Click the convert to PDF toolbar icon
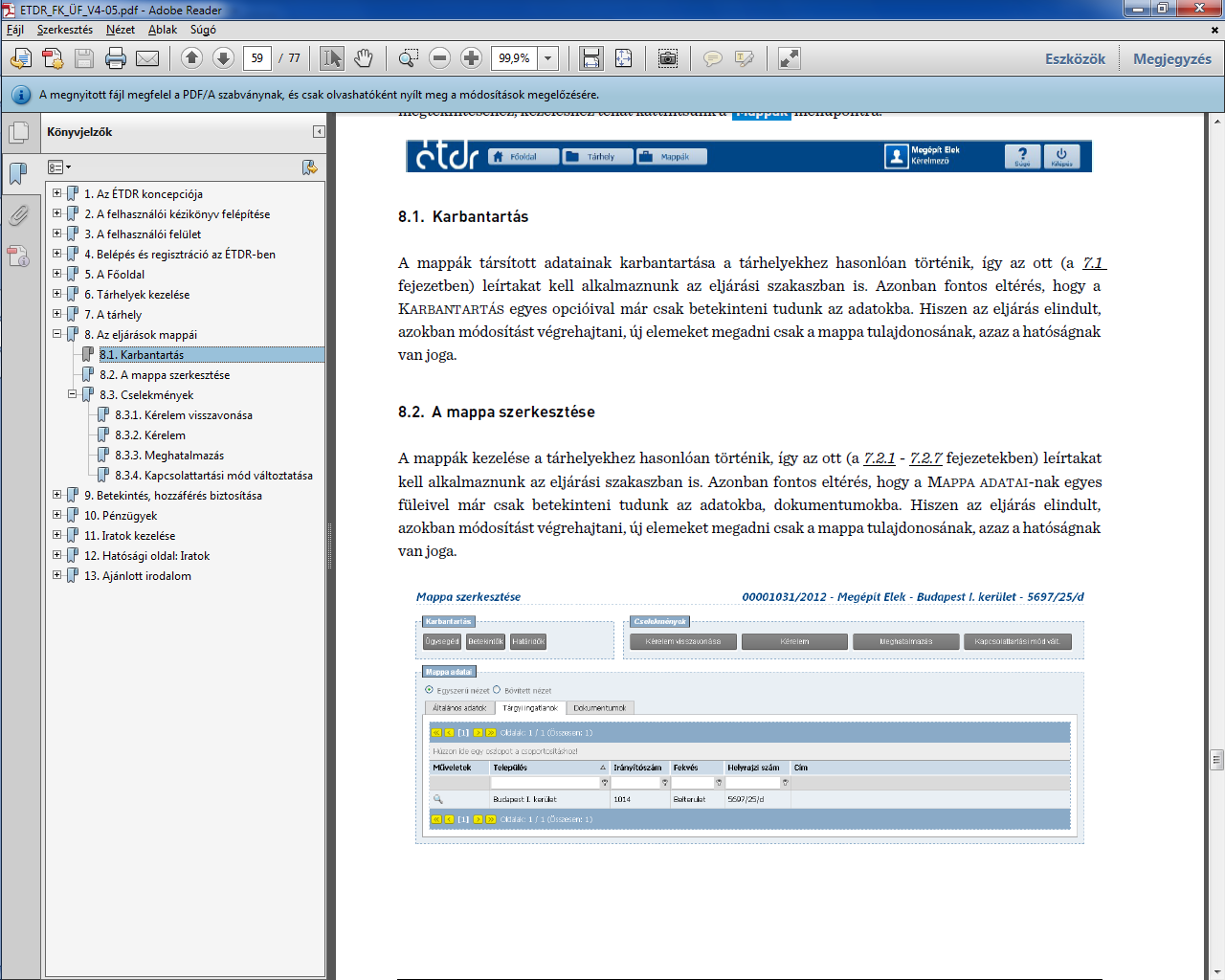The image size is (1225, 980). (53, 59)
